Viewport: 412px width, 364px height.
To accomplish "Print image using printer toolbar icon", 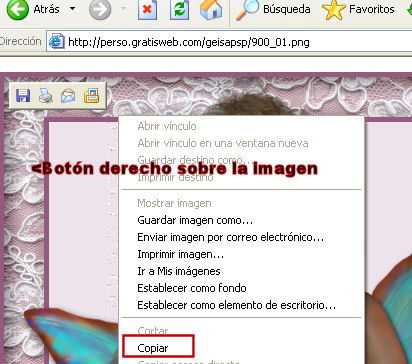I will click(46, 96).
